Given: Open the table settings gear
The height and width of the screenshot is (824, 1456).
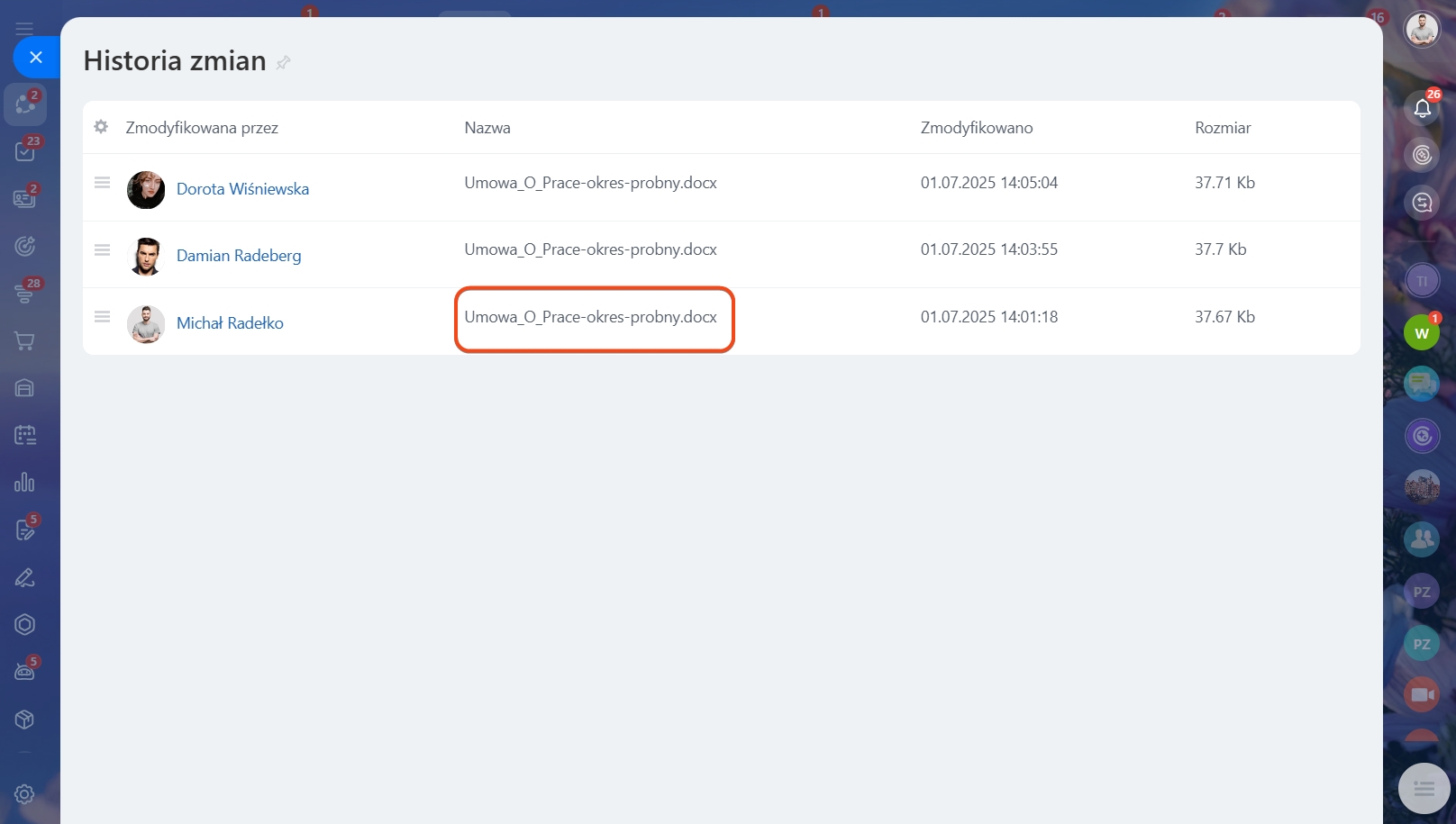Looking at the screenshot, I should click(x=101, y=127).
